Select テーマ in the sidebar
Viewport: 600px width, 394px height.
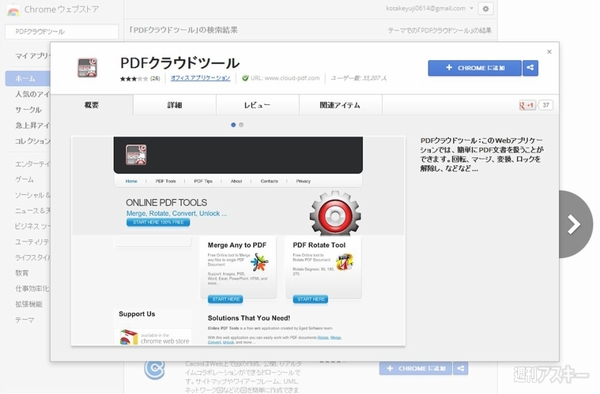(x=25, y=320)
